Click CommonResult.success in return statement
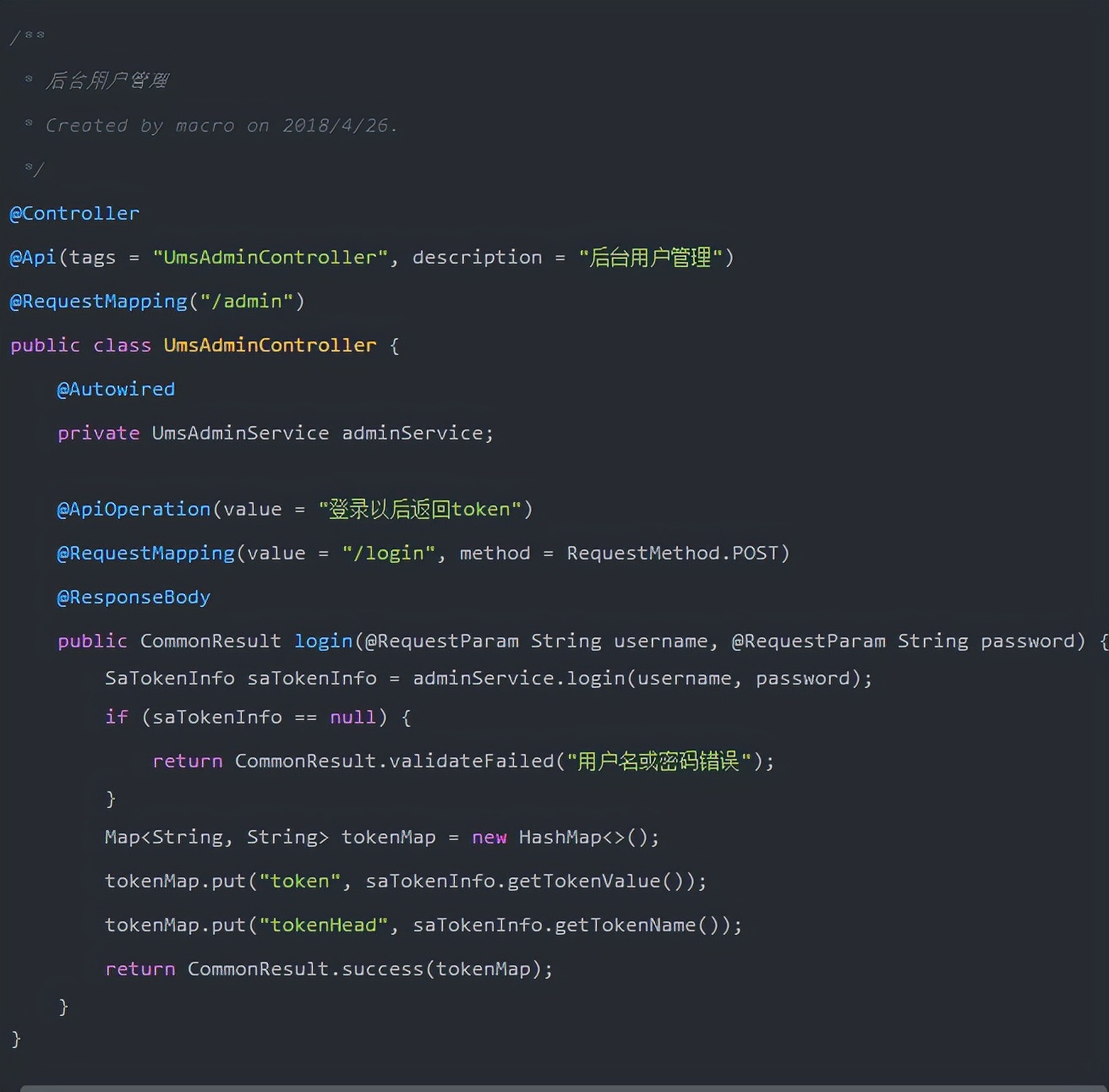The image size is (1109, 1092). tap(304, 969)
